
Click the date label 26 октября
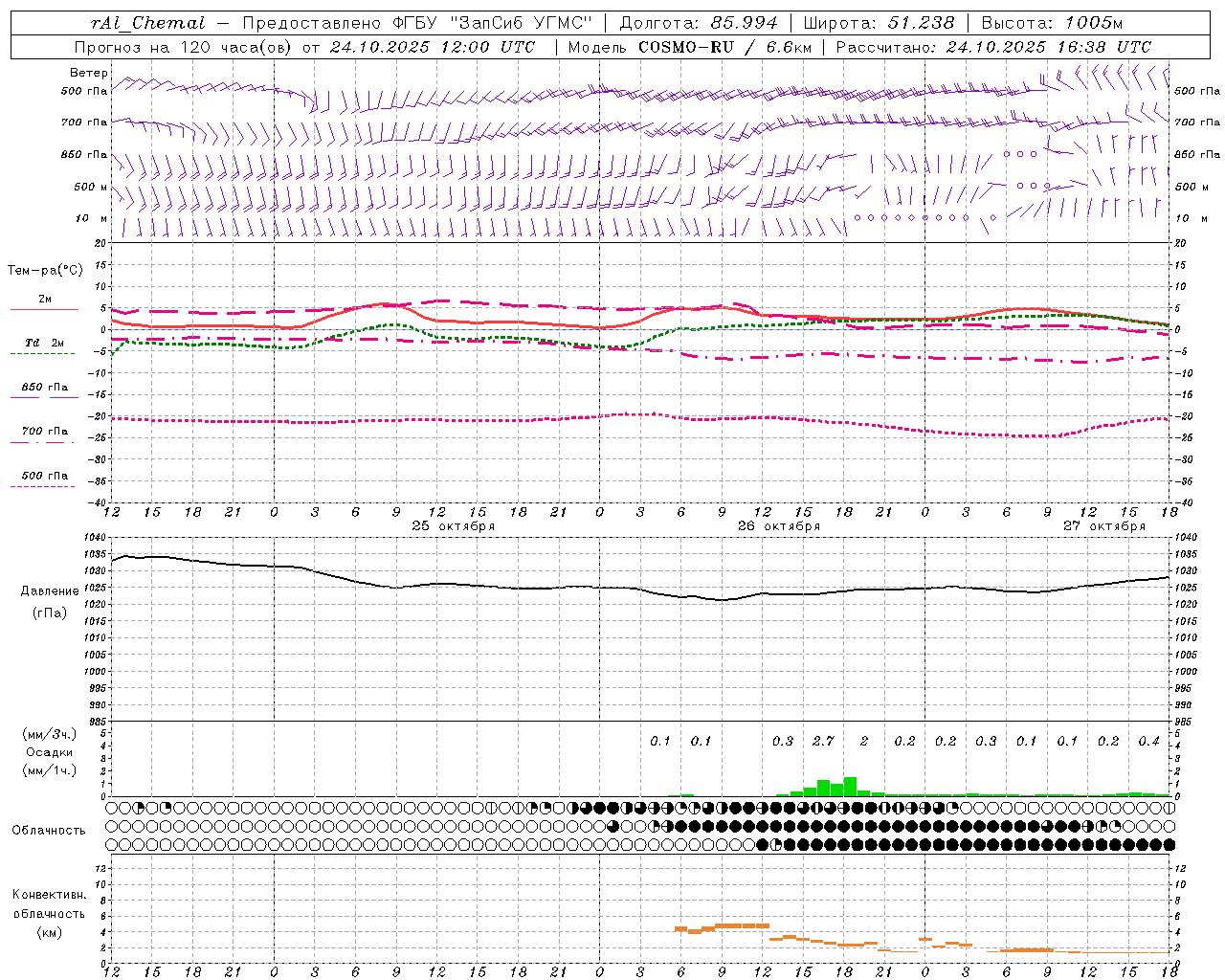[x=779, y=526]
